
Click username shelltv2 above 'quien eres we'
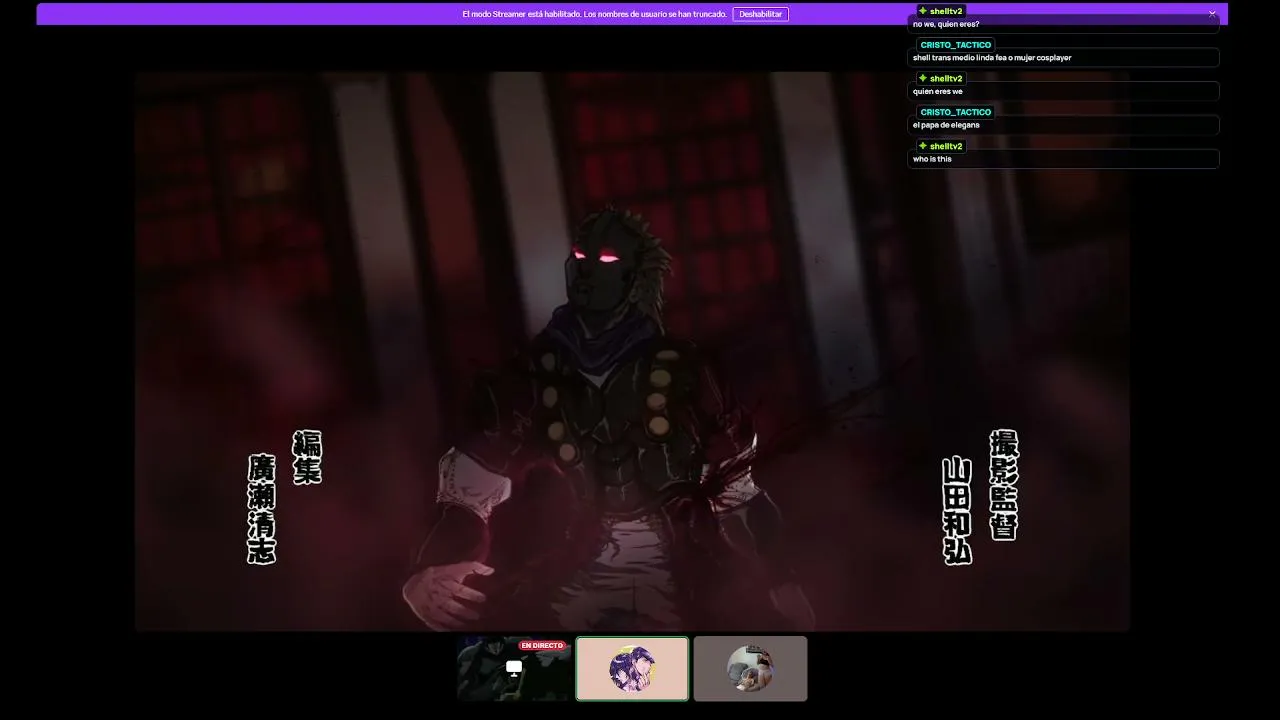946,78
